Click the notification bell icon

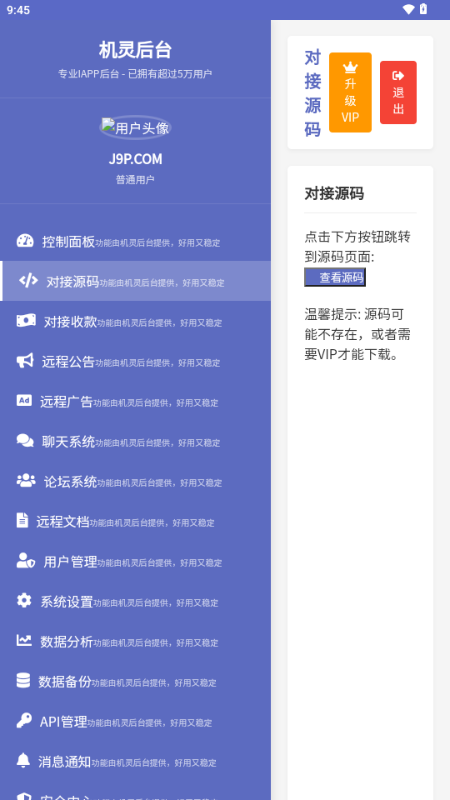(23, 760)
